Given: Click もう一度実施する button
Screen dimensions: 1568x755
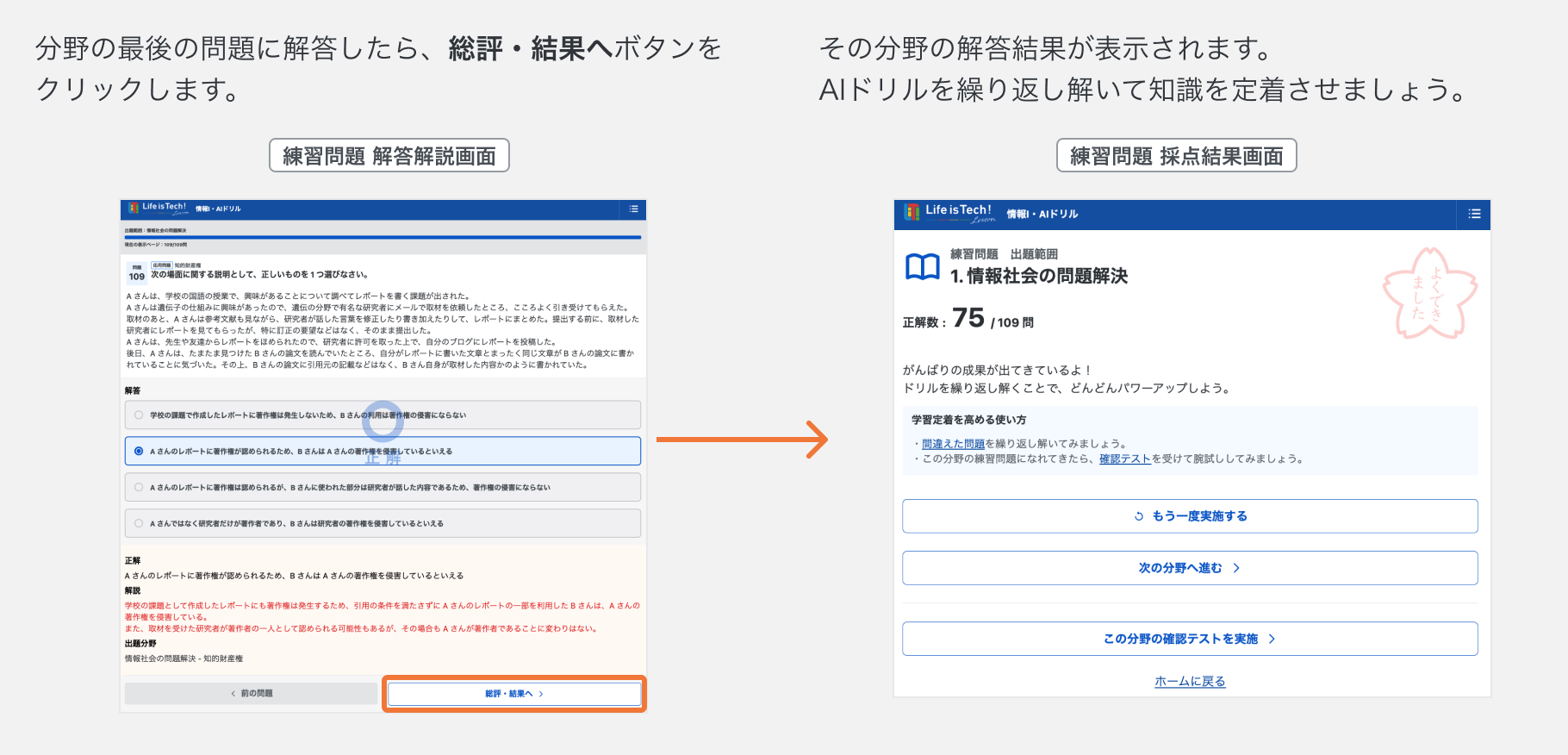Looking at the screenshot, I should click(x=1190, y=516).
